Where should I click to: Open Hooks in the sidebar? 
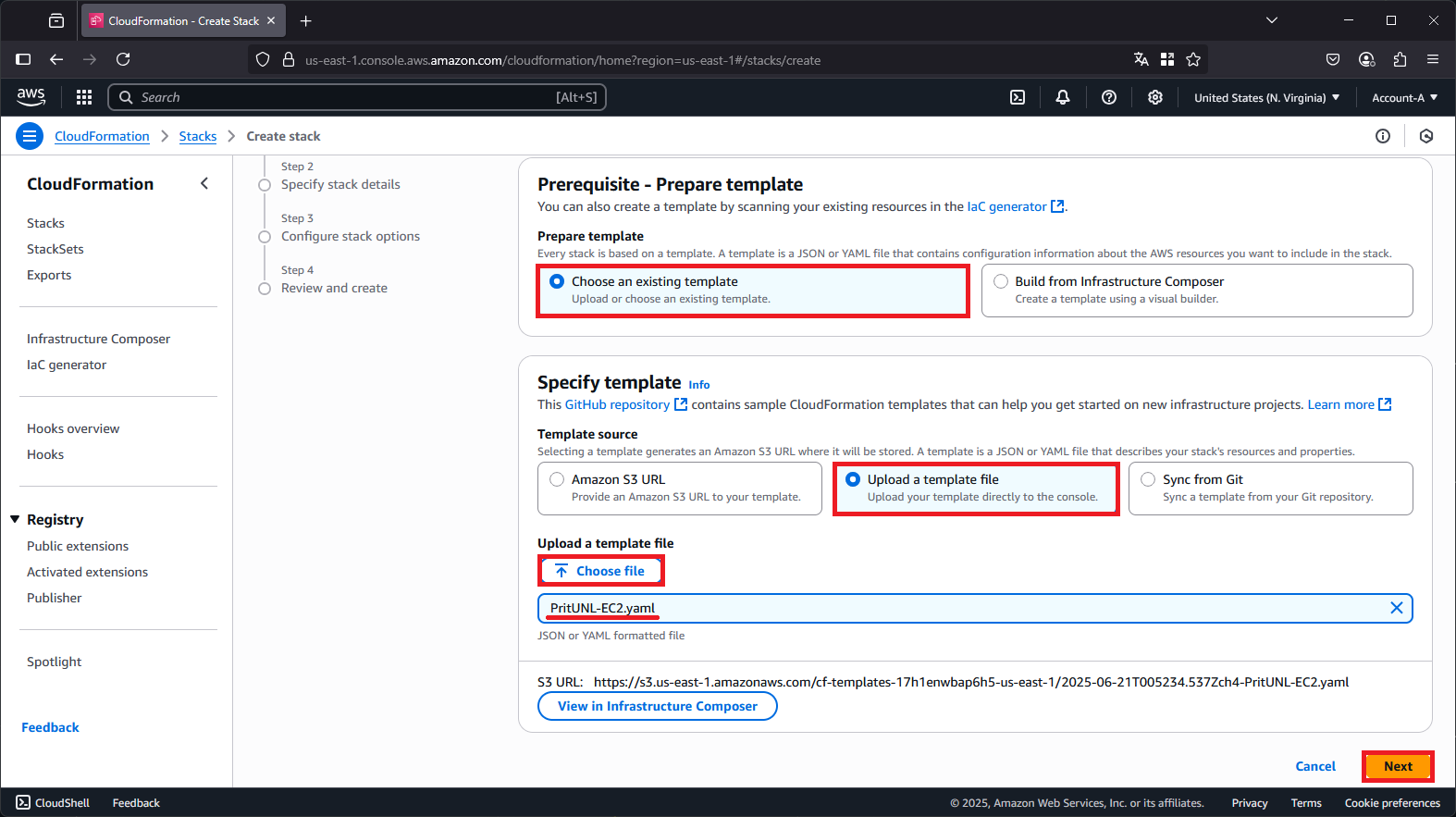(x=45, y=454)
